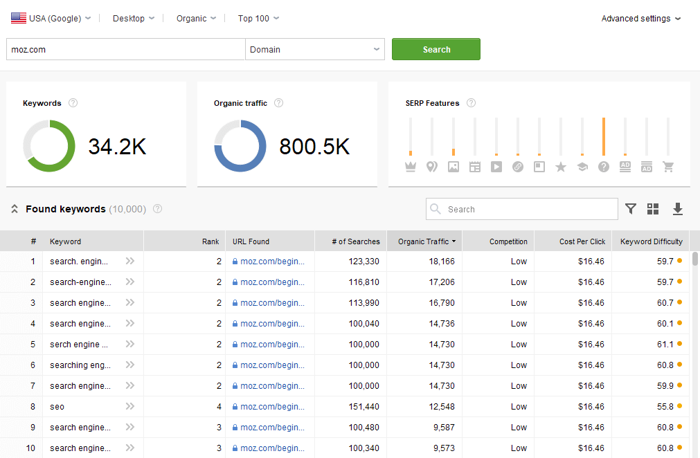Open the Domain type dropdown
This screenshot has width=700, height=458.
point(315,49)
